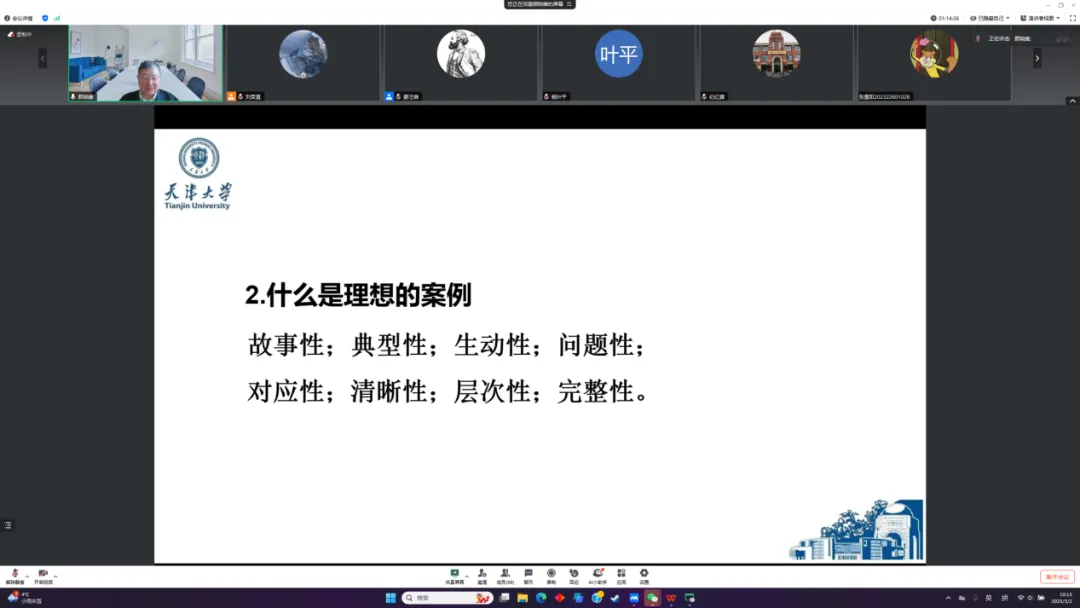
Task: Show the next page of participant videos
Action: point(1039,60)
